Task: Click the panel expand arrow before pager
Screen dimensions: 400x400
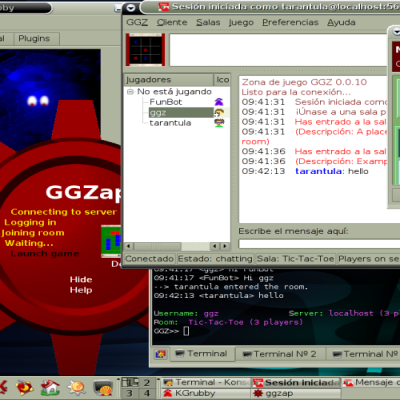Action: click(x=118, y=379)
